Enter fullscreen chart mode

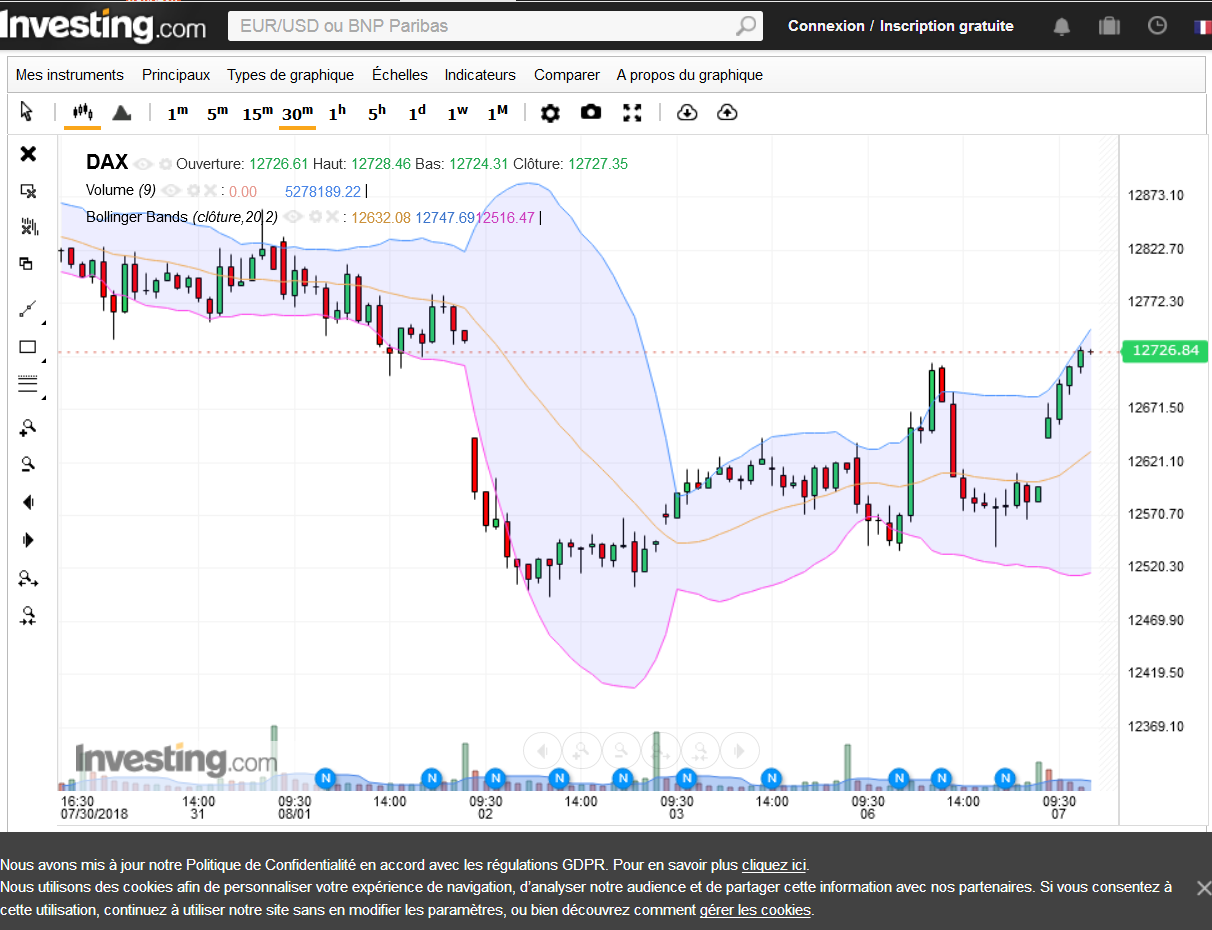[632, 112]
